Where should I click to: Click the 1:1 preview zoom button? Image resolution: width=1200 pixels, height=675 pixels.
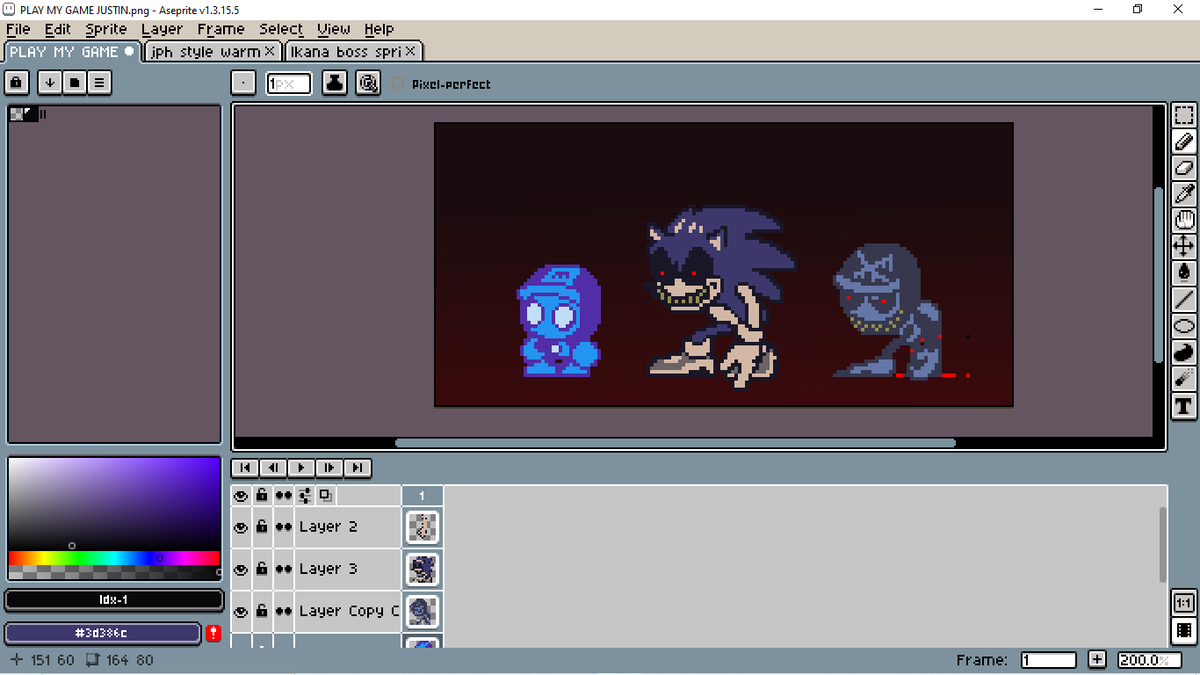click(x=1183, y=603)
